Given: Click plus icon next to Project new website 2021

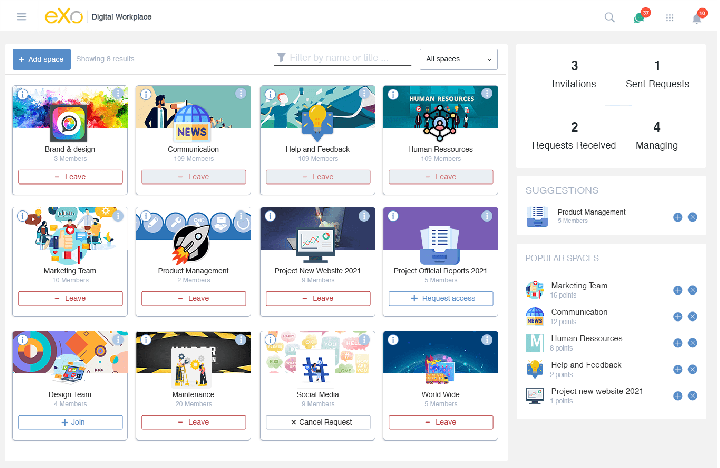Looking at the screenshot, I should (x=678, y=396).
